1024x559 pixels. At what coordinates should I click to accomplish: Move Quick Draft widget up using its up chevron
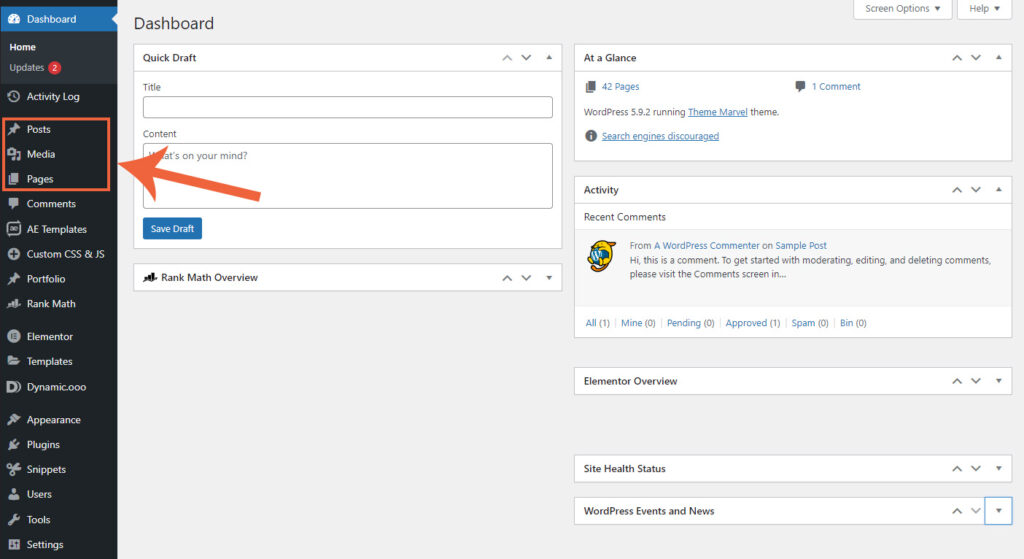click(507, 57)
